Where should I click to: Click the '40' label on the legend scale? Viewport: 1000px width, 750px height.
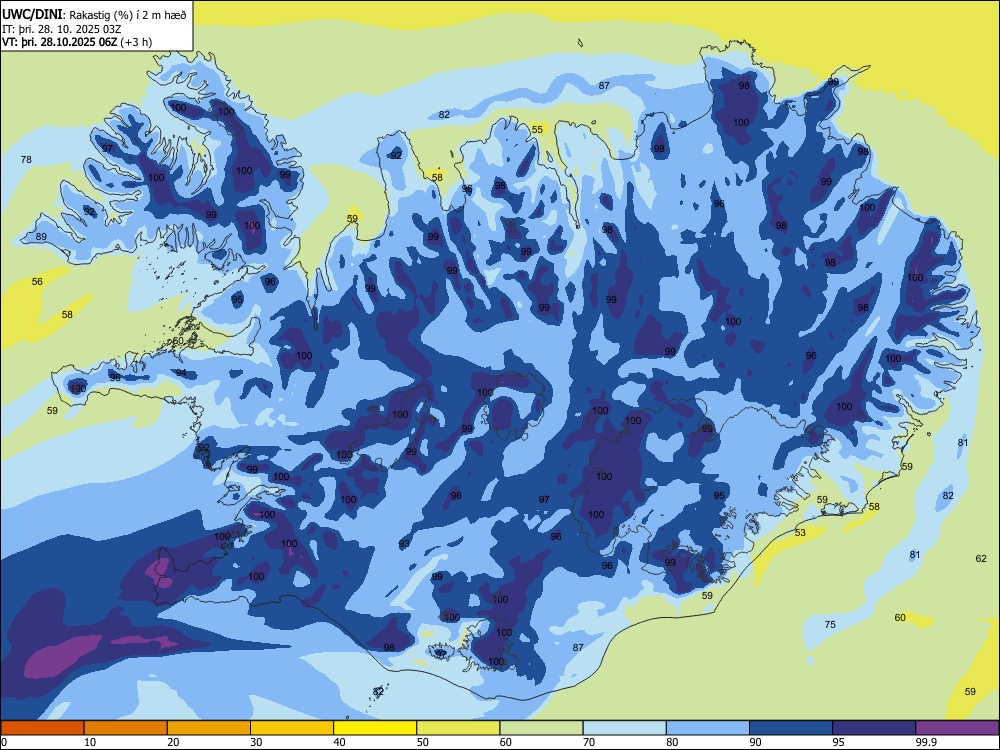(x=339, y=742)
